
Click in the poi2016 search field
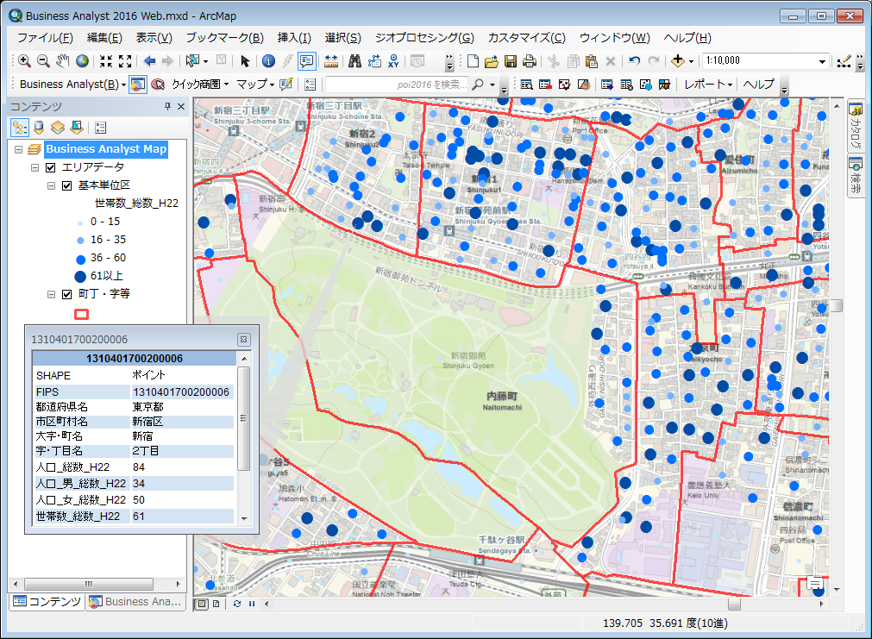[x=396, y=85]
